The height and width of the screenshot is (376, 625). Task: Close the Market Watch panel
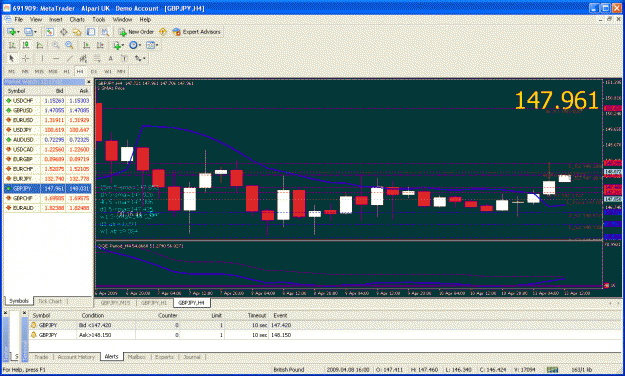click(88, 82)
